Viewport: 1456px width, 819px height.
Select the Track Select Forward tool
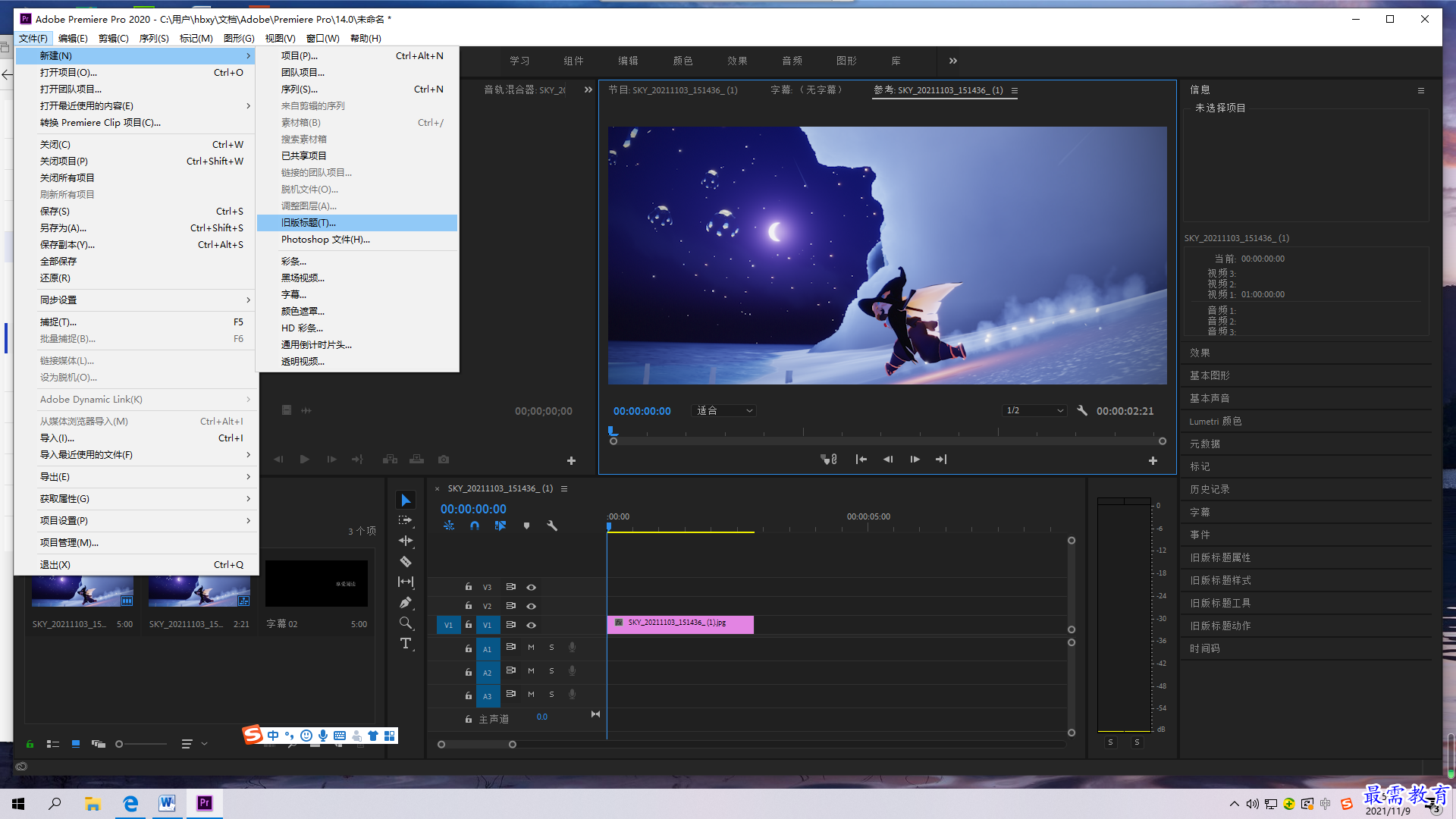click(x=406, y=520)
